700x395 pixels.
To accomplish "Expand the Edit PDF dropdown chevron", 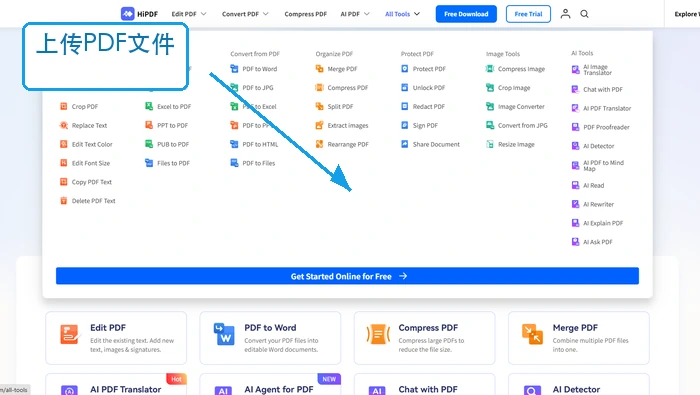I will point(204,14).
